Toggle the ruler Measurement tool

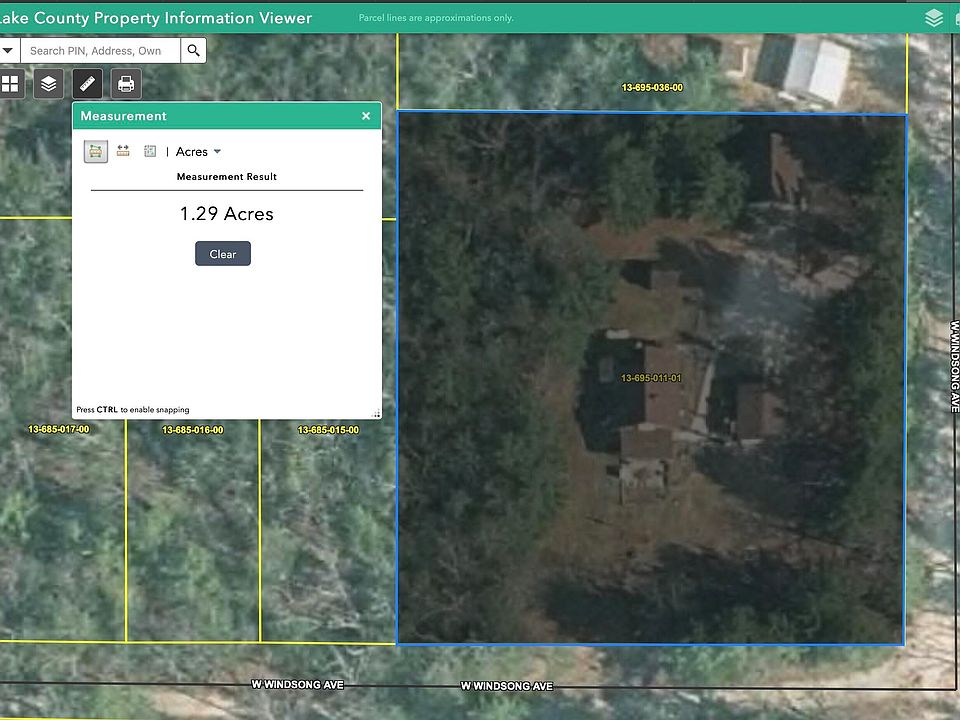tap(87, 84)
